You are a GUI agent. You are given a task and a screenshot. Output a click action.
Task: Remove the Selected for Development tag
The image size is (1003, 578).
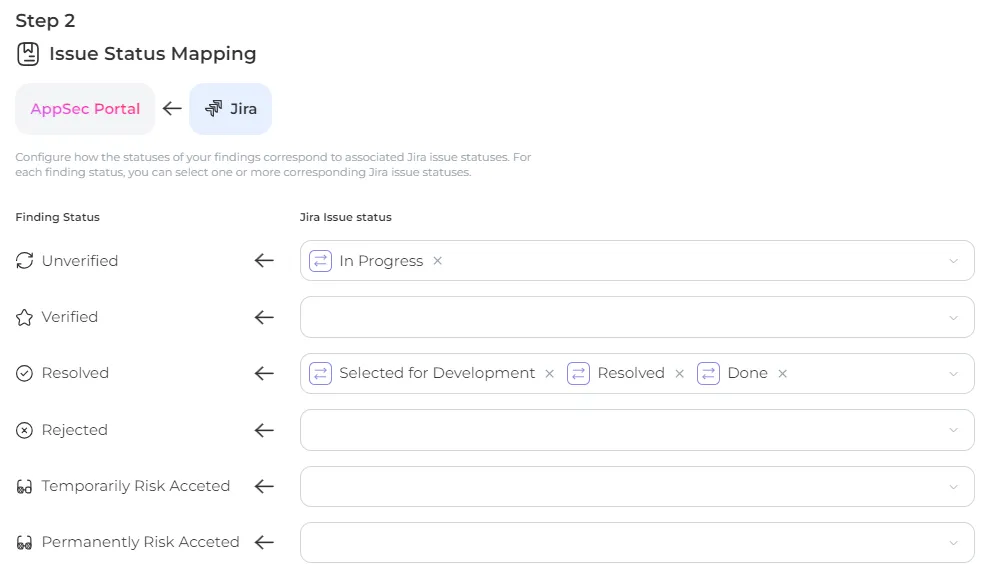(x=549, y=374)
